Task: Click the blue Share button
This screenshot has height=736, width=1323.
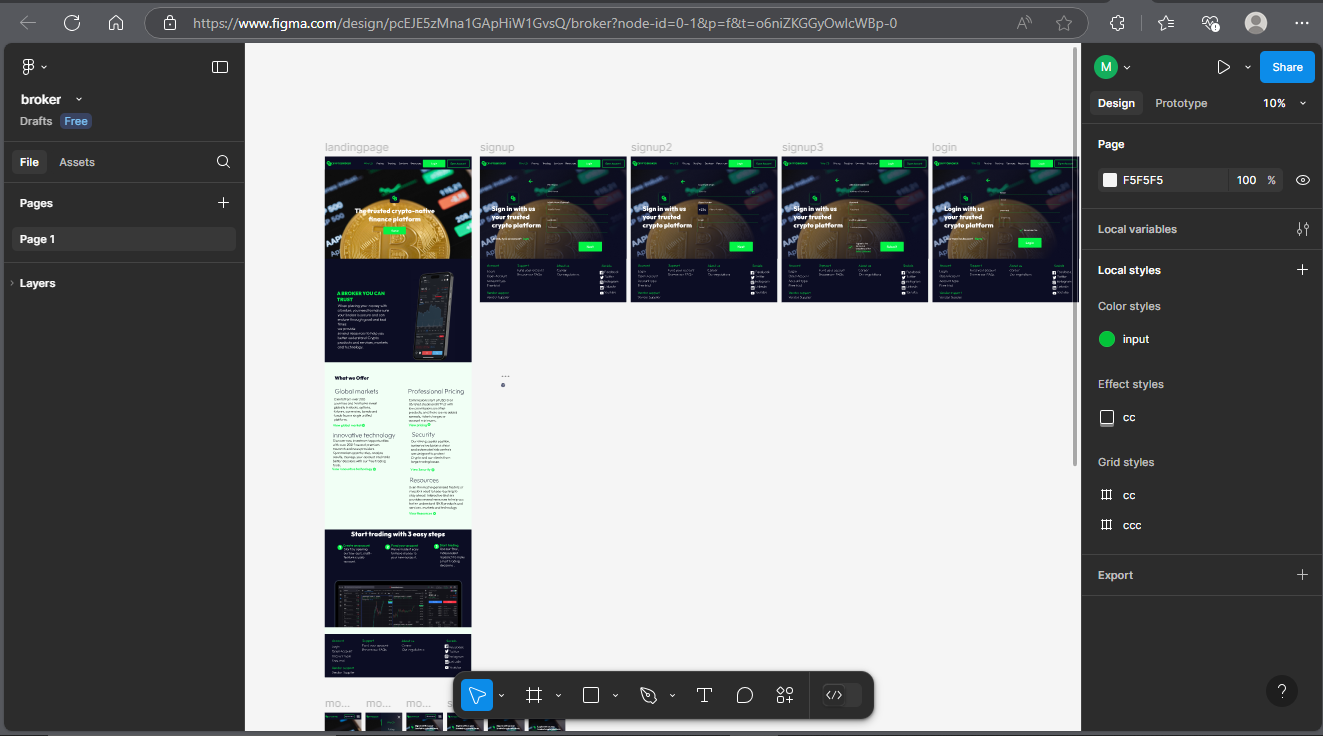Action: pos(1287,67)
